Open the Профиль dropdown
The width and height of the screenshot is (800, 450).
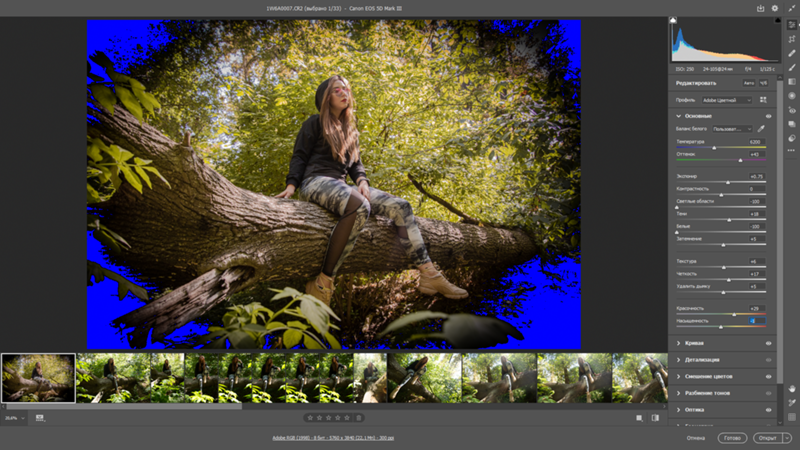click(x=727, y=100)
